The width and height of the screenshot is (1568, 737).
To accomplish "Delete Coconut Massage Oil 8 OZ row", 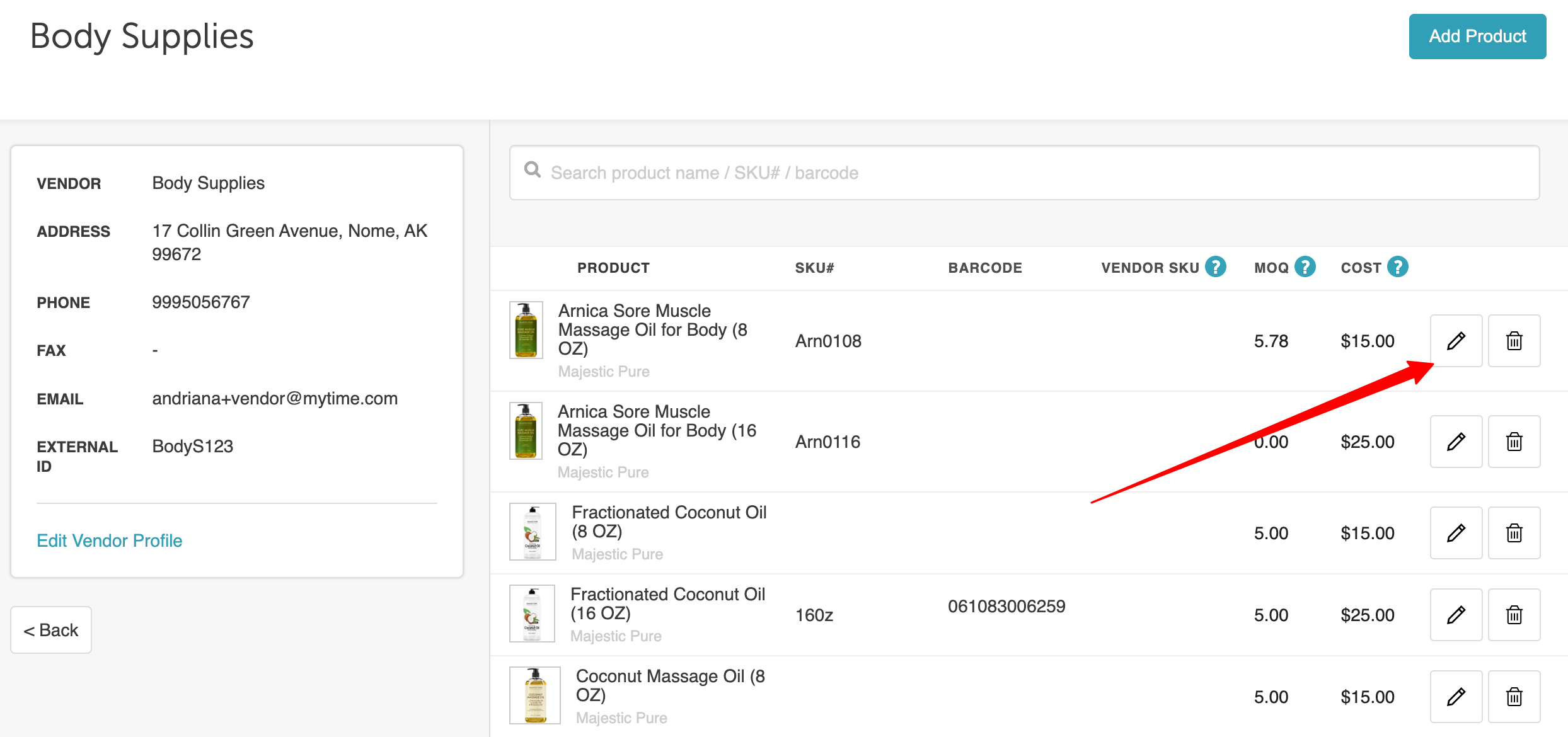I will 1514,697.
